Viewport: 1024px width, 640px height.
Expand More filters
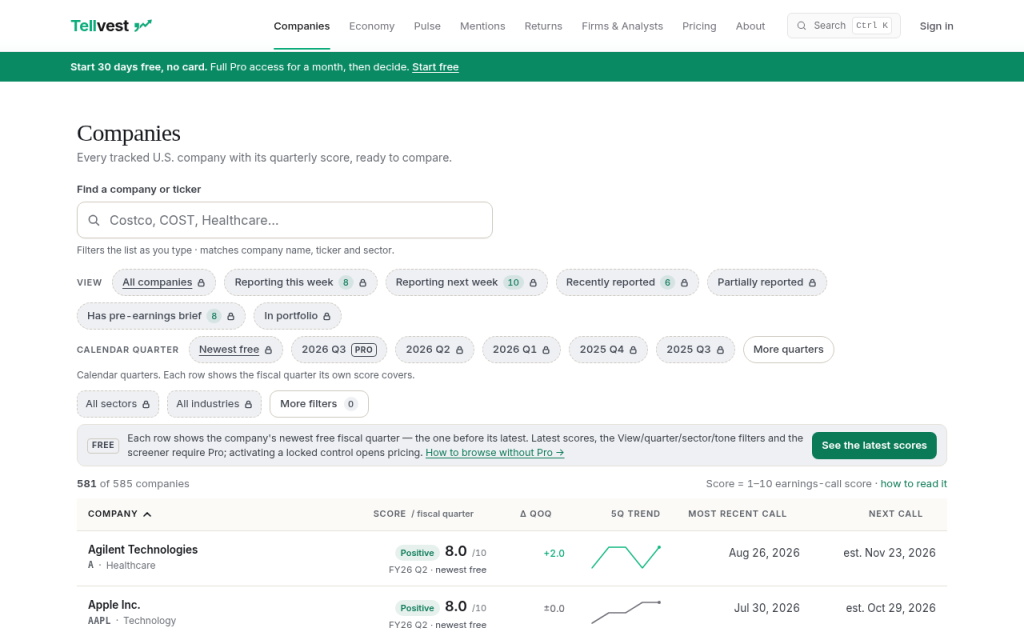click(319, 404)
